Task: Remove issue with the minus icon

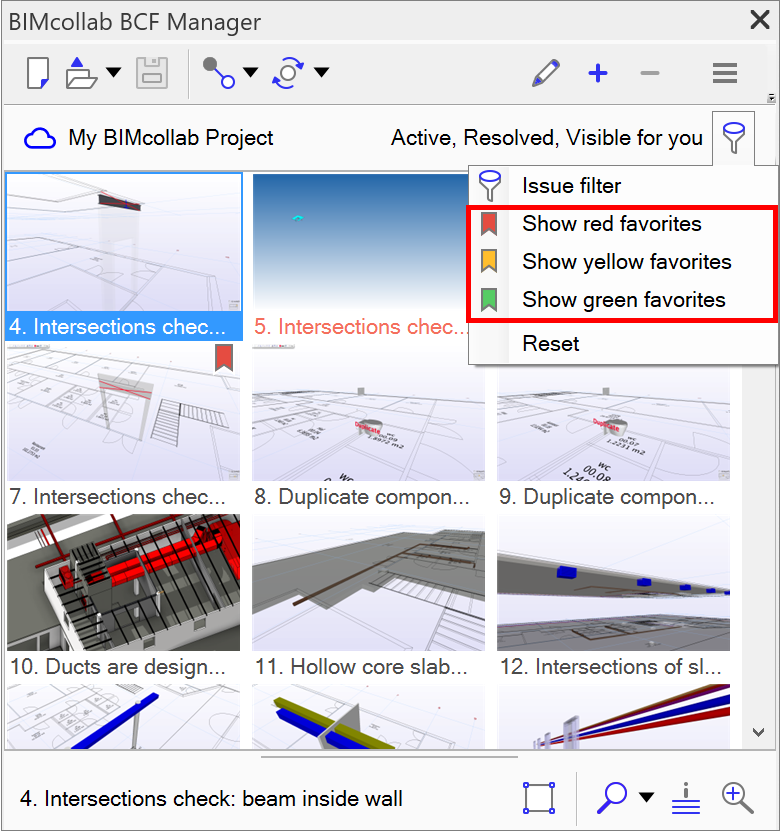Action: (649, 73)
